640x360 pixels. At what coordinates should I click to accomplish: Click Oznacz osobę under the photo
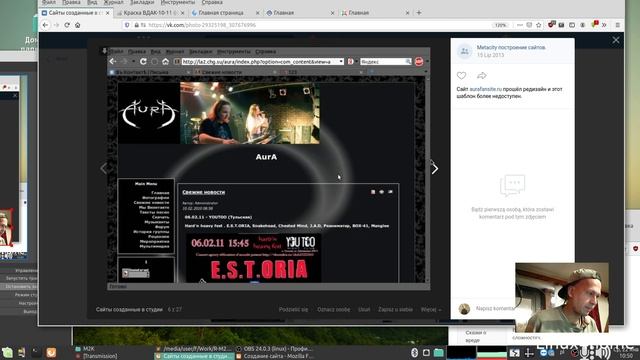(333, 309)
